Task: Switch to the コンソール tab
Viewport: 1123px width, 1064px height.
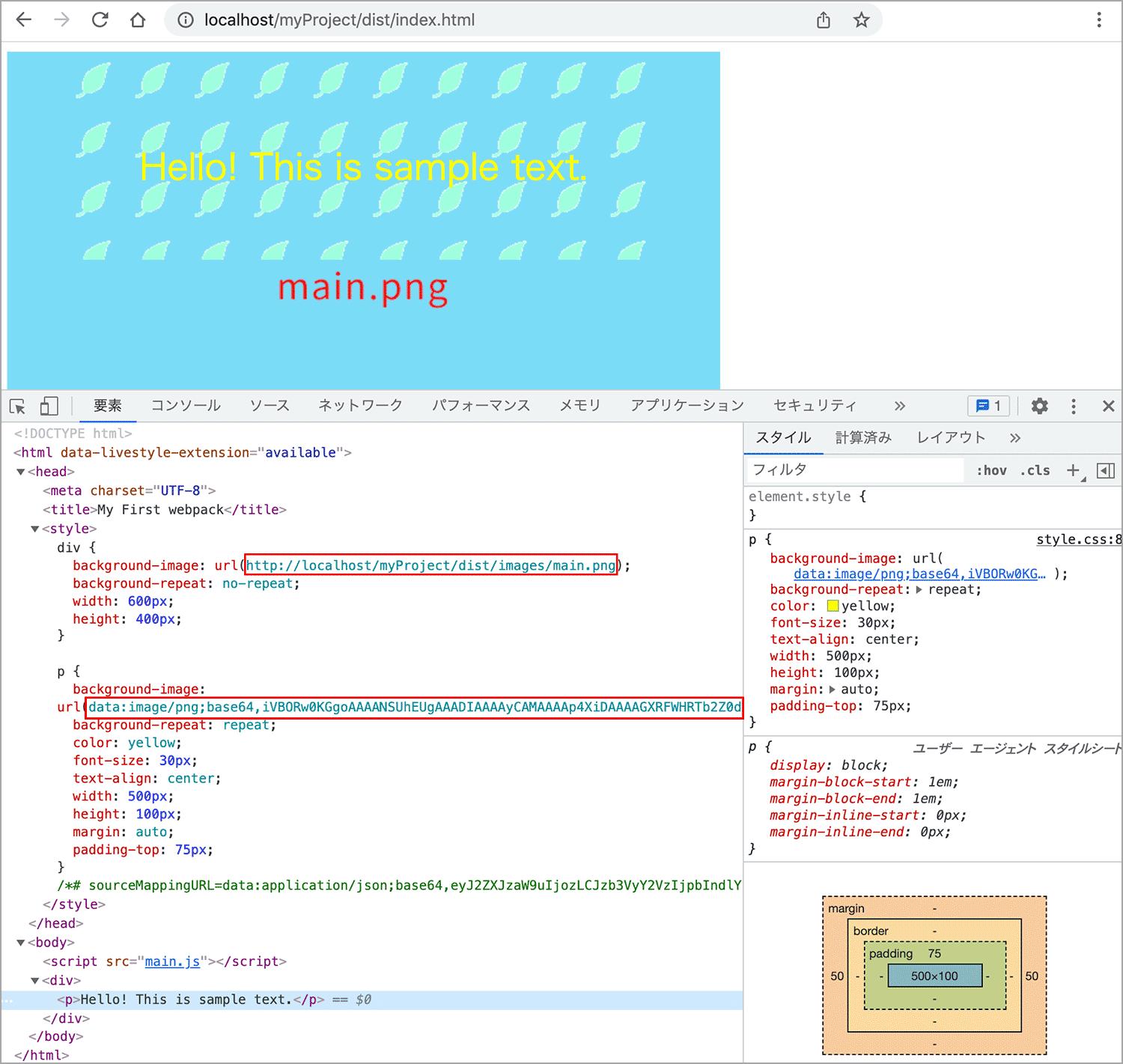Action: click(x=186, y=406)
